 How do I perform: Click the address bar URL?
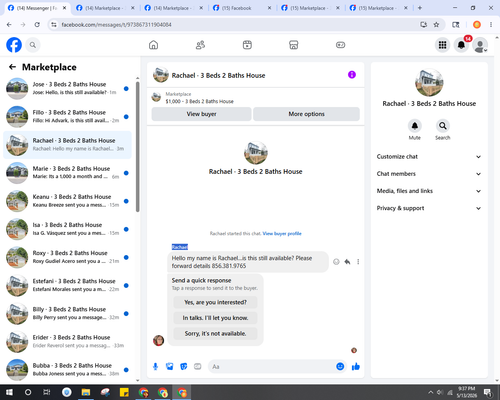(116, 25)
